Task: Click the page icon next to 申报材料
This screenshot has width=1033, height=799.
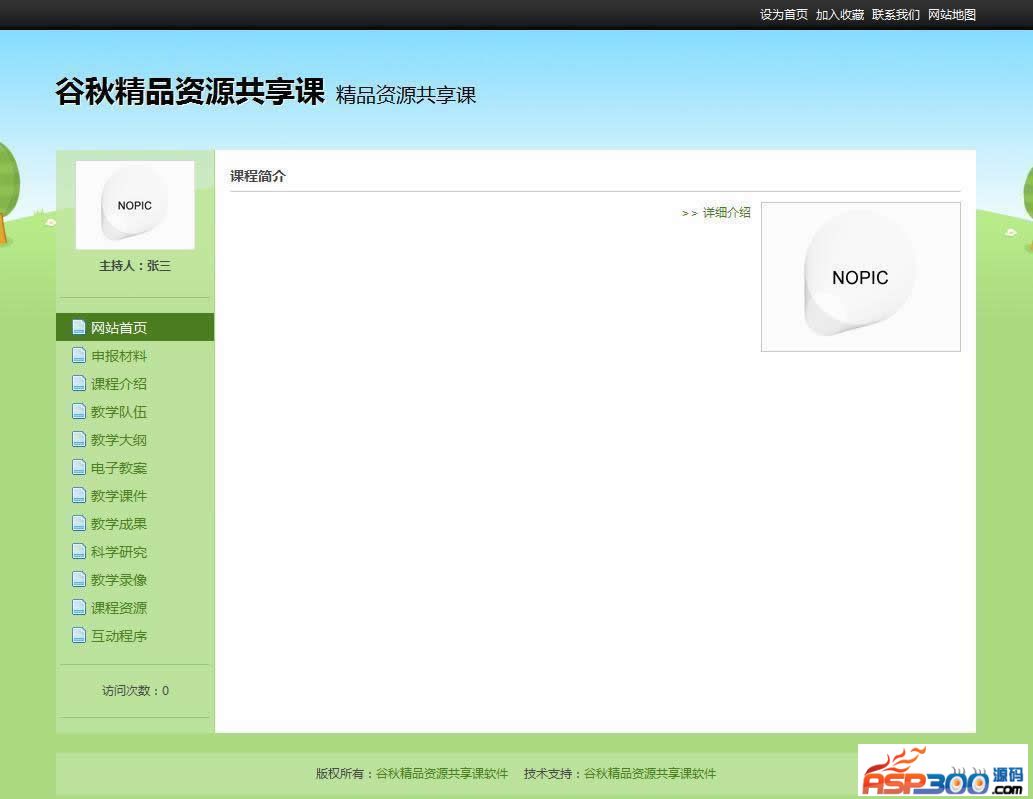Action: click(x=79, y=355)
